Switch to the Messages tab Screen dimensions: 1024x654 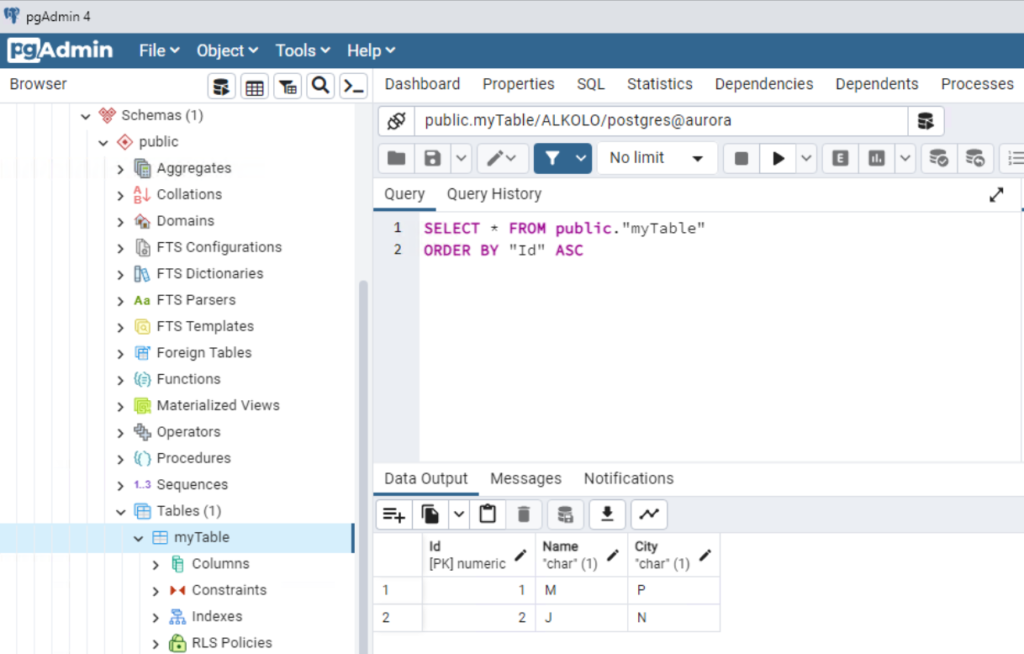[526, 479]
